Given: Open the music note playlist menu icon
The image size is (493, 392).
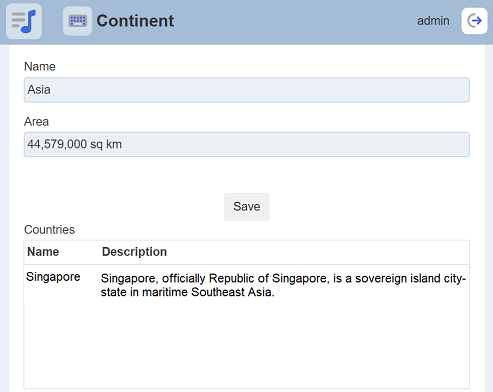Looking at the screenshot, I should point(24,21).
